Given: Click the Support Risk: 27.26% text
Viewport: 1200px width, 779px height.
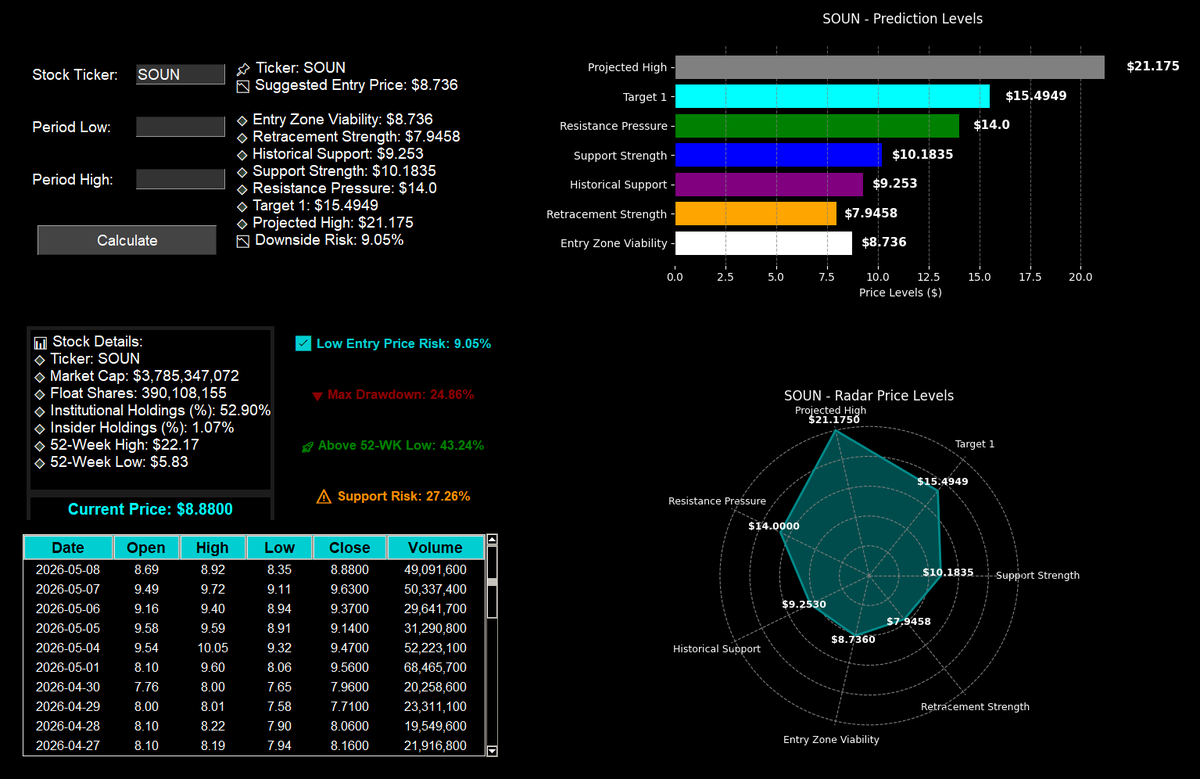Looking at the screenshot, I should coord(404,496).
